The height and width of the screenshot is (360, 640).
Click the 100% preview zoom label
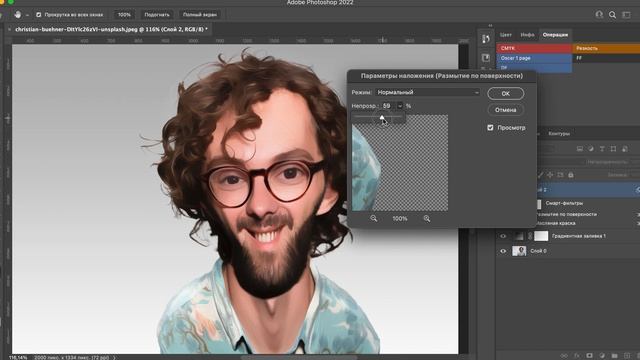point(400,219)
